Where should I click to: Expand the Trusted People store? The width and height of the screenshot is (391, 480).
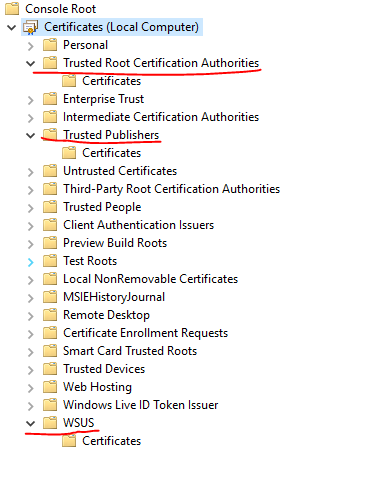[31, 208]
